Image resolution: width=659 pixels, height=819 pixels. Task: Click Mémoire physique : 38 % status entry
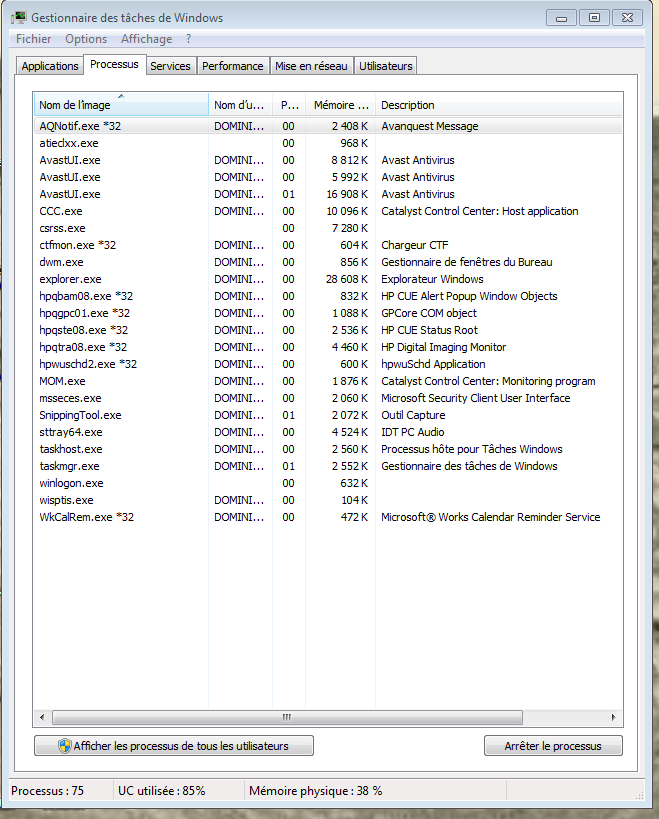point(315,791)
